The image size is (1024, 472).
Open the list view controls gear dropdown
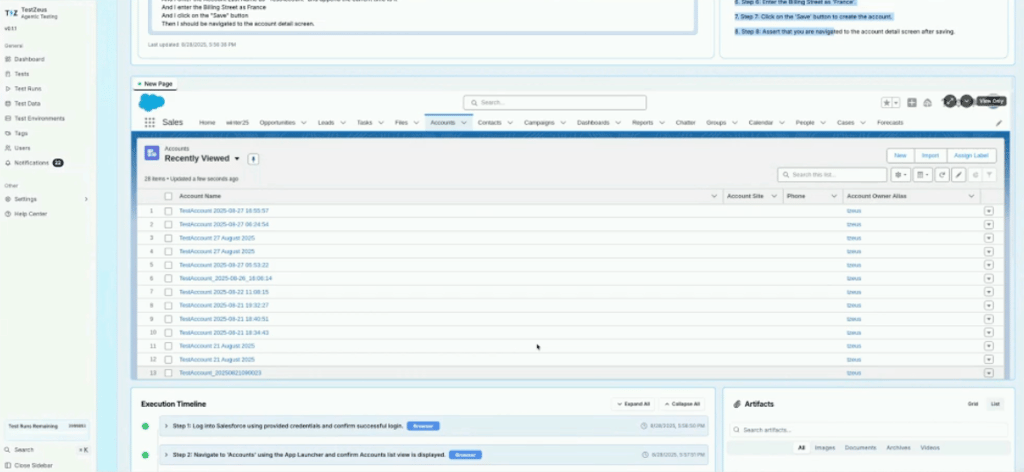point(901,175)
